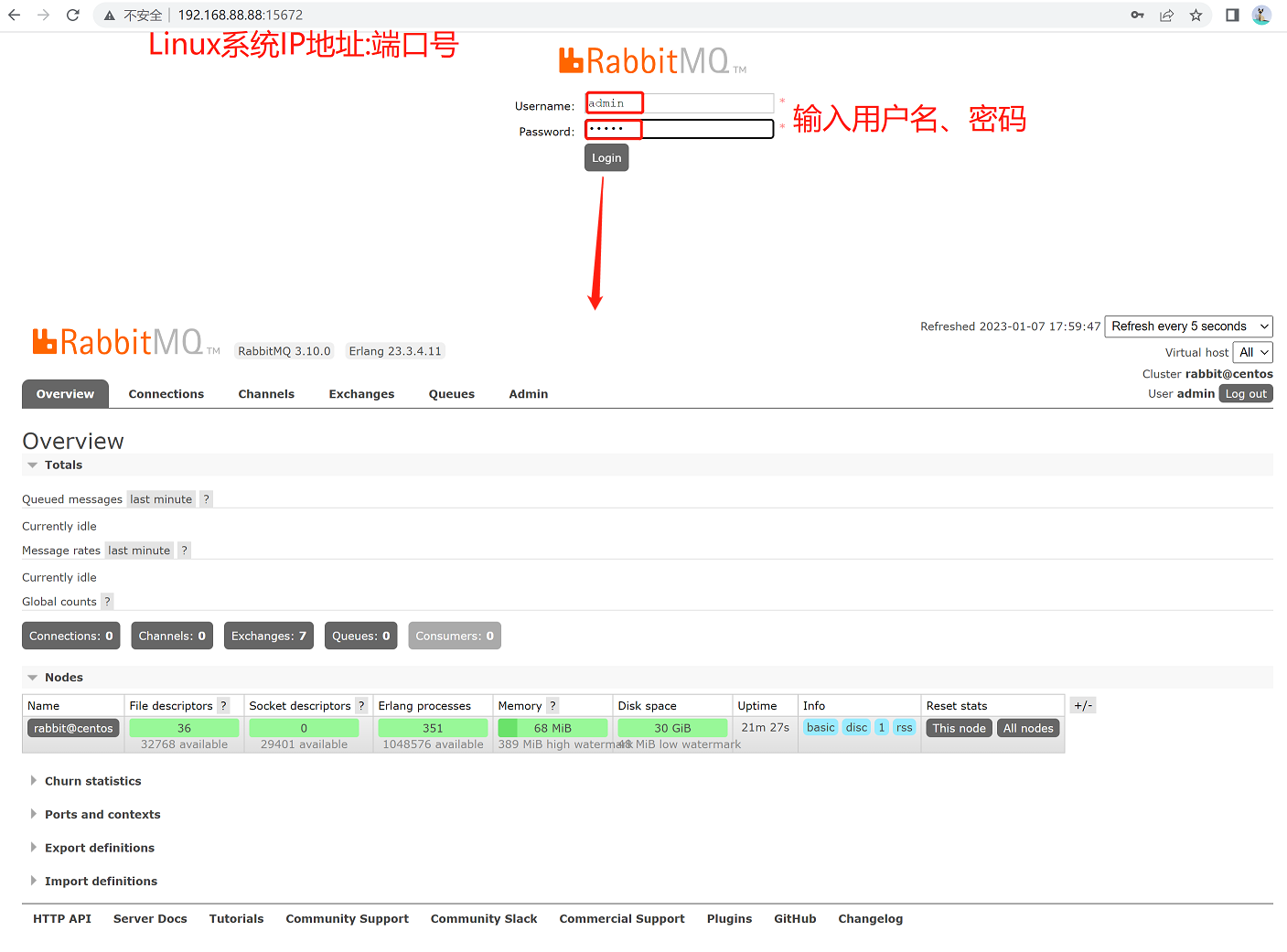Viewport: 1287px width, 952px height.
Task: Open help for Socket descriptors column
Action: [x=361, y=705]
